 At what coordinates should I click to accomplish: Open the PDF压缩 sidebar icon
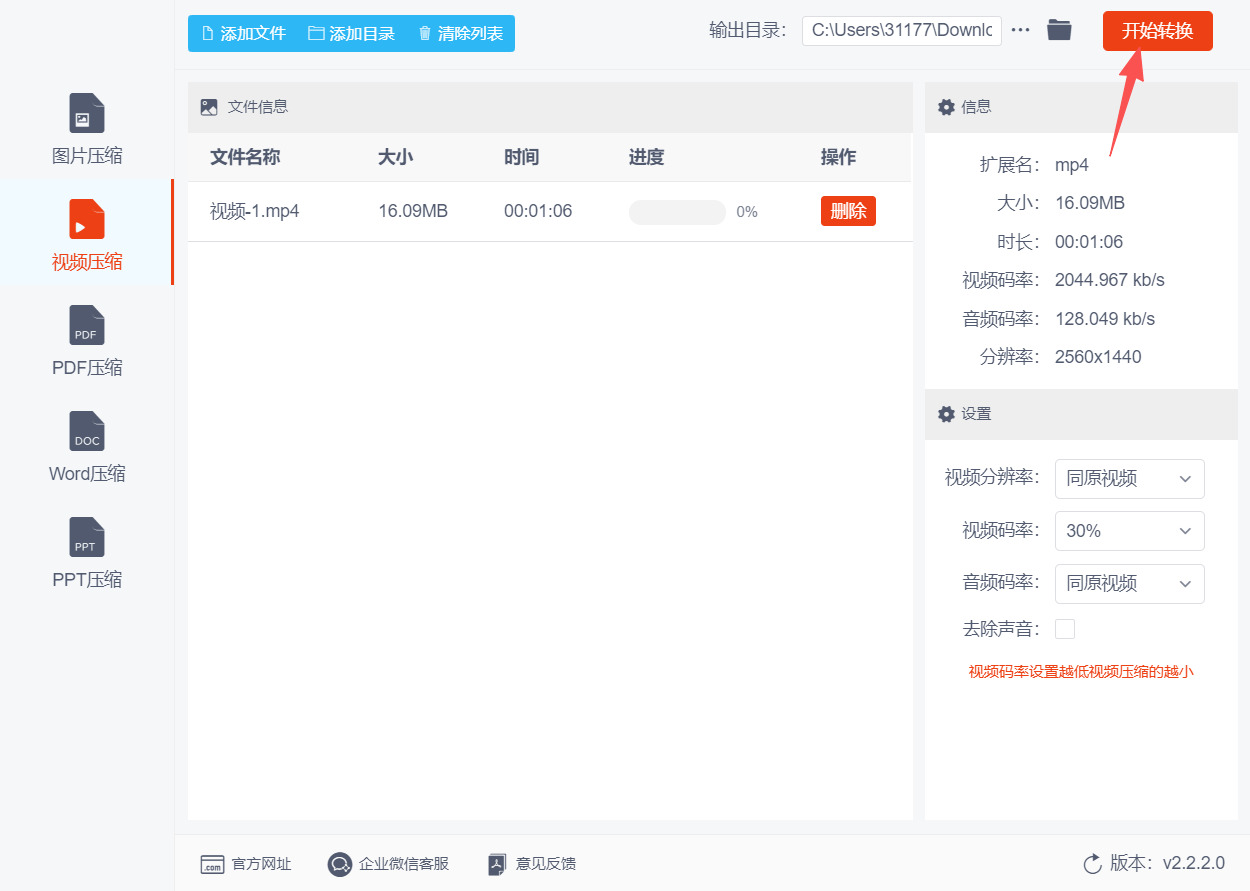pyautogui.click(x=87, y=325)
